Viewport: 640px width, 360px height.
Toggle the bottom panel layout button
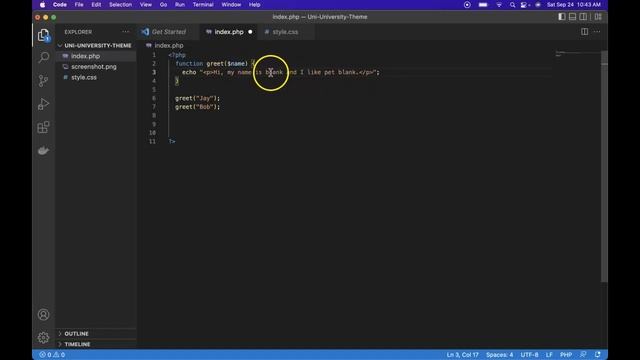point(572,17)
